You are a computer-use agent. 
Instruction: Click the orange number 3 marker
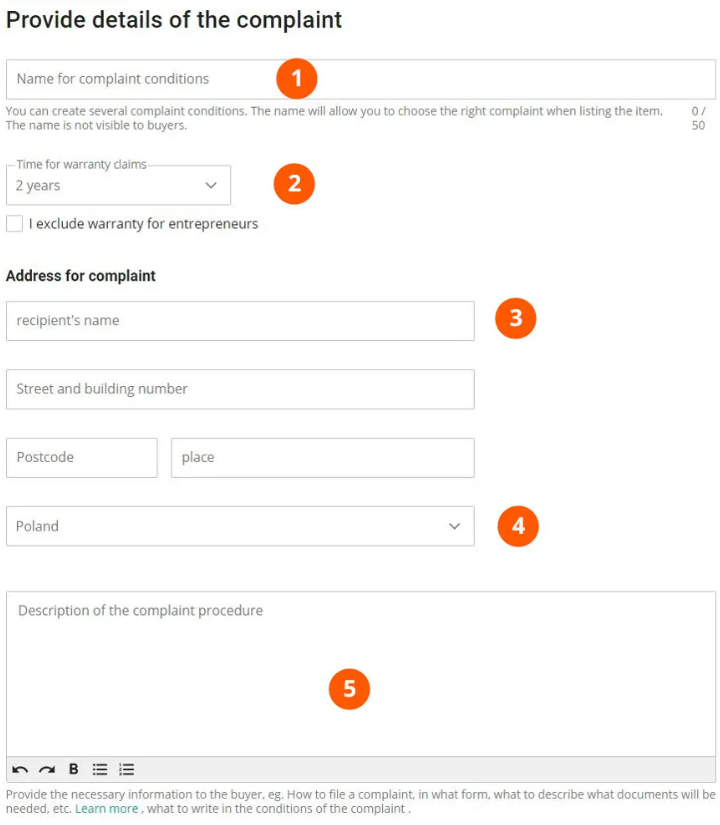(516, 318)
